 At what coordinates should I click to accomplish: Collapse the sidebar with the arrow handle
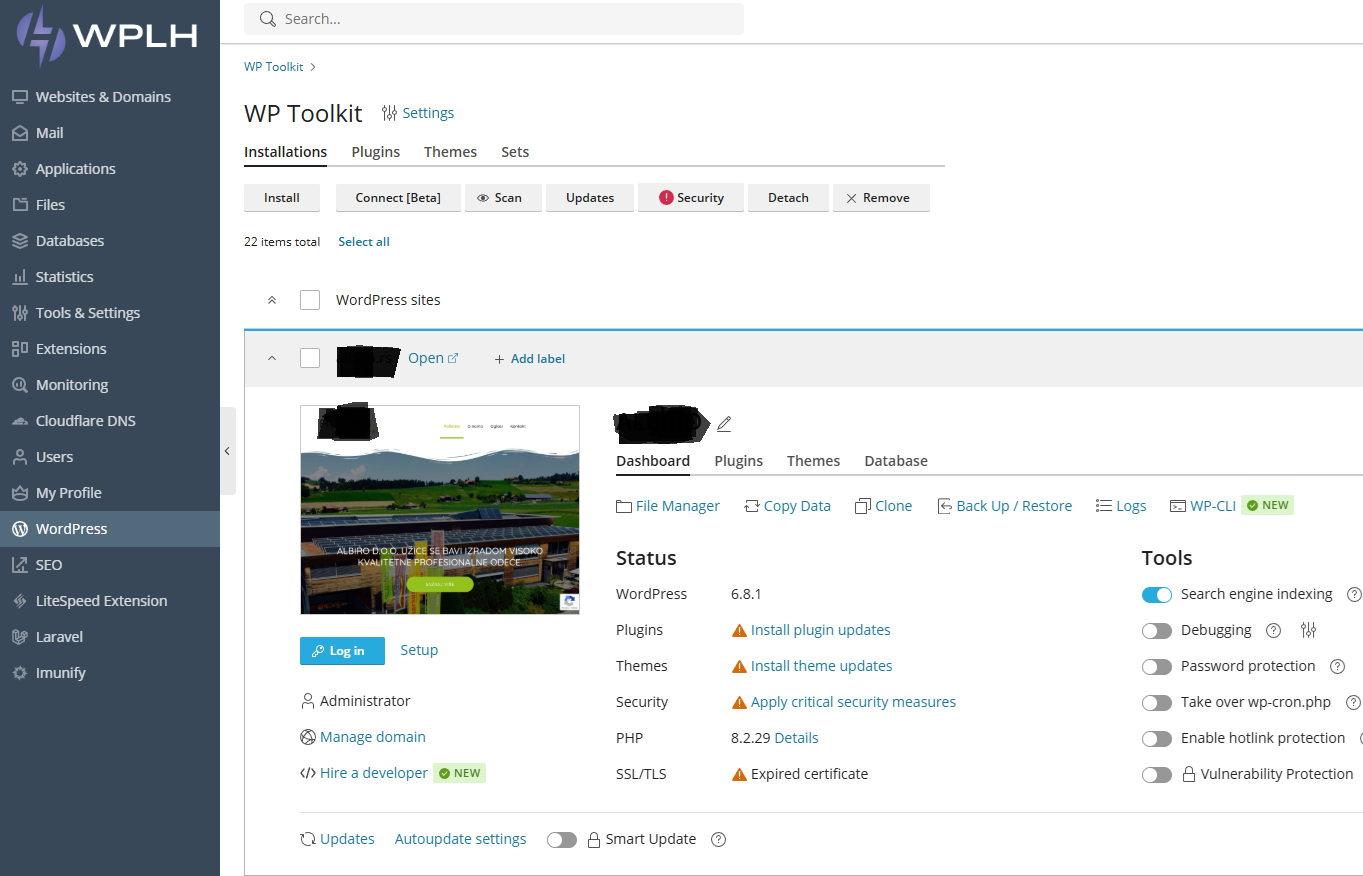(228, 451)
